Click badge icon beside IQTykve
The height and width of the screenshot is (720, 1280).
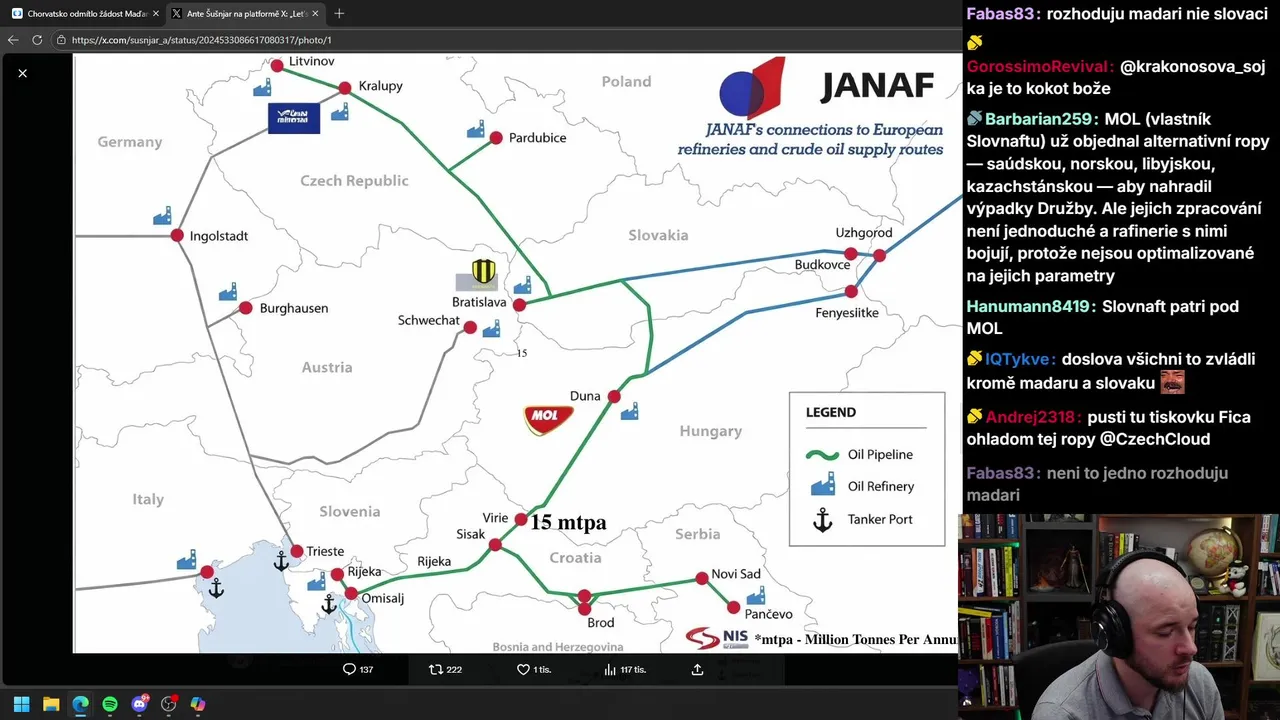pyautogui.click(x=975, y=358)
